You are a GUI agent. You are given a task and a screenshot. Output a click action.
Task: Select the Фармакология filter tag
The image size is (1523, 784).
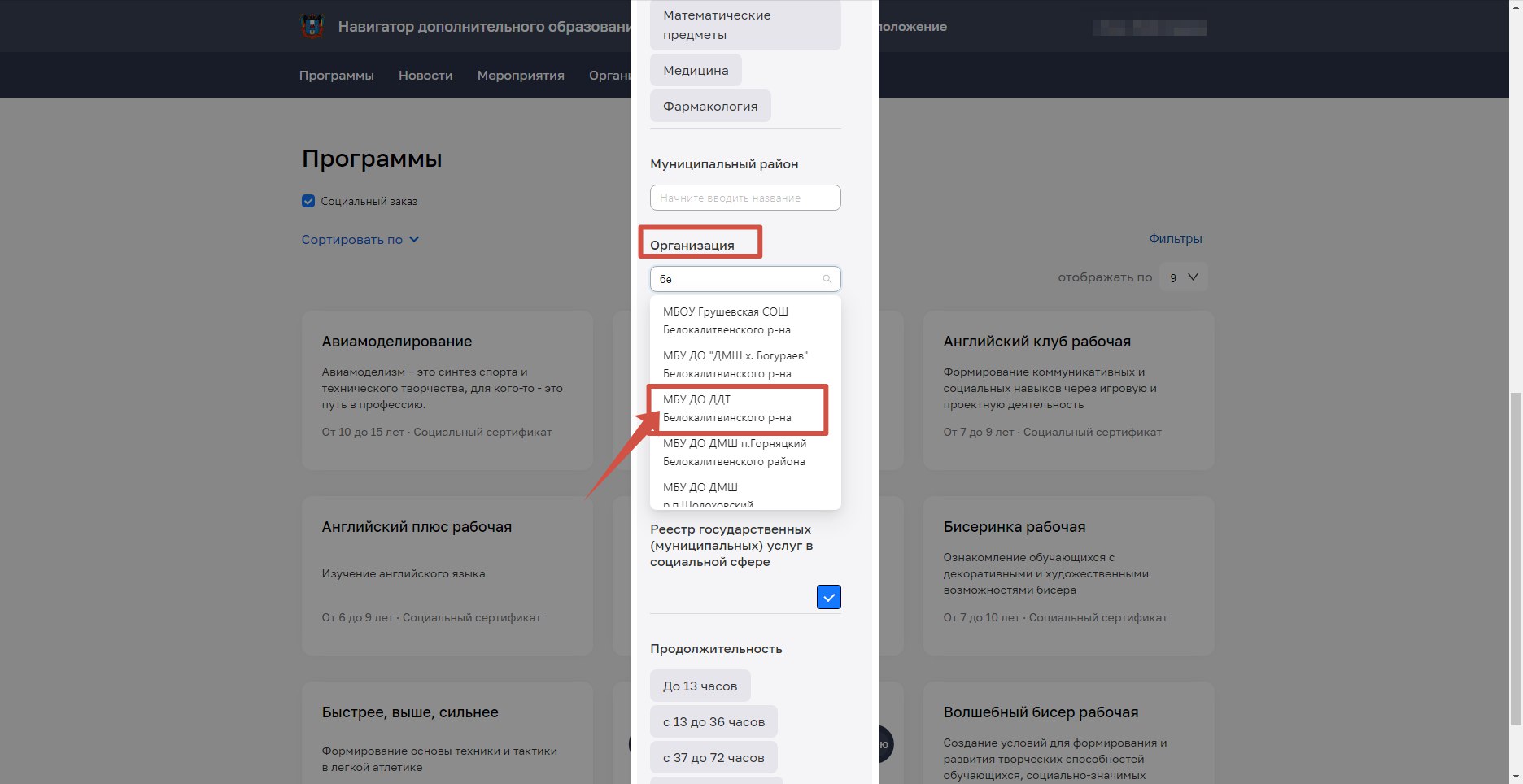tap(710, 106)
